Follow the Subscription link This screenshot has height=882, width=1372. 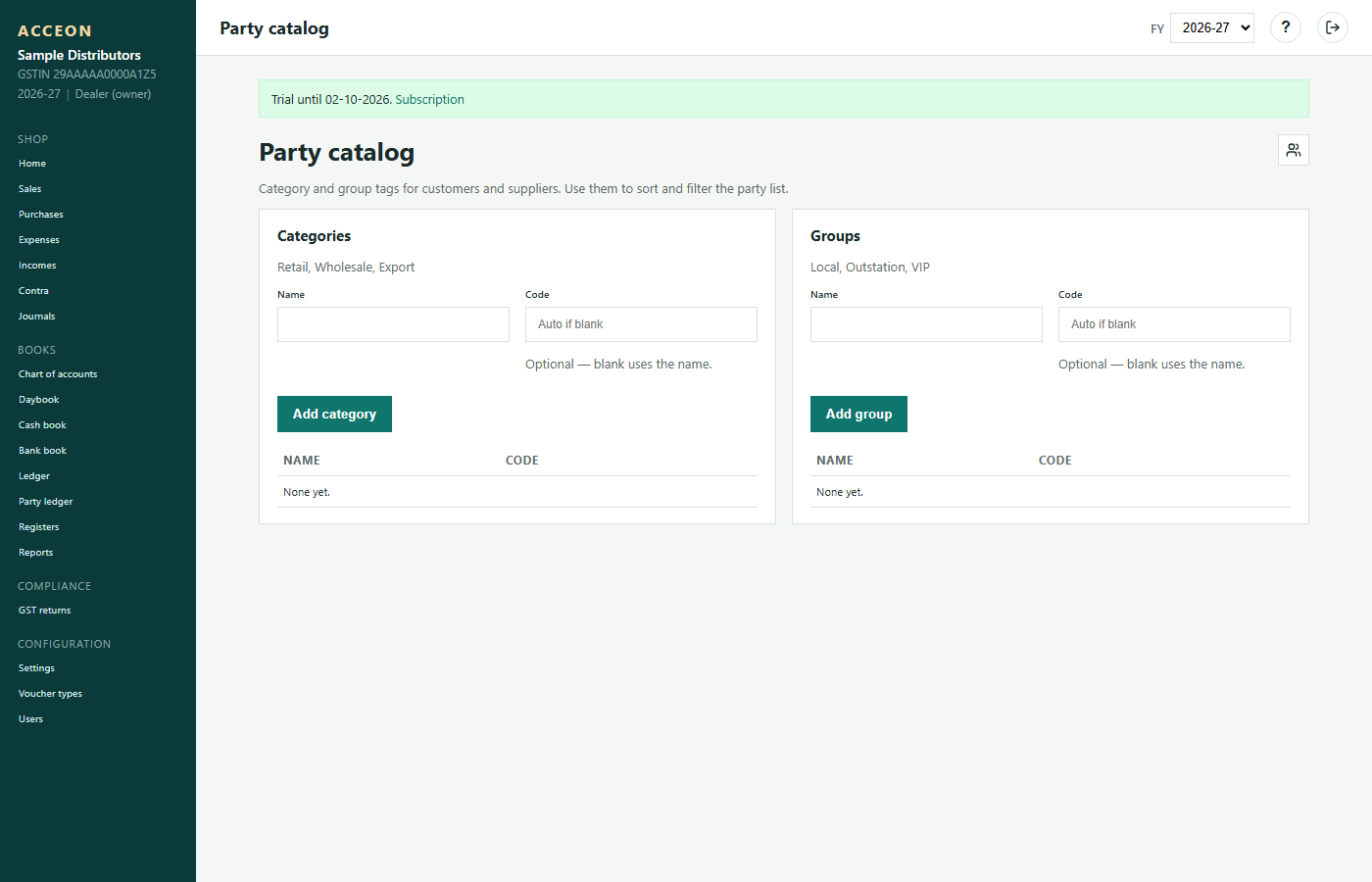click(x=429, y=99)
